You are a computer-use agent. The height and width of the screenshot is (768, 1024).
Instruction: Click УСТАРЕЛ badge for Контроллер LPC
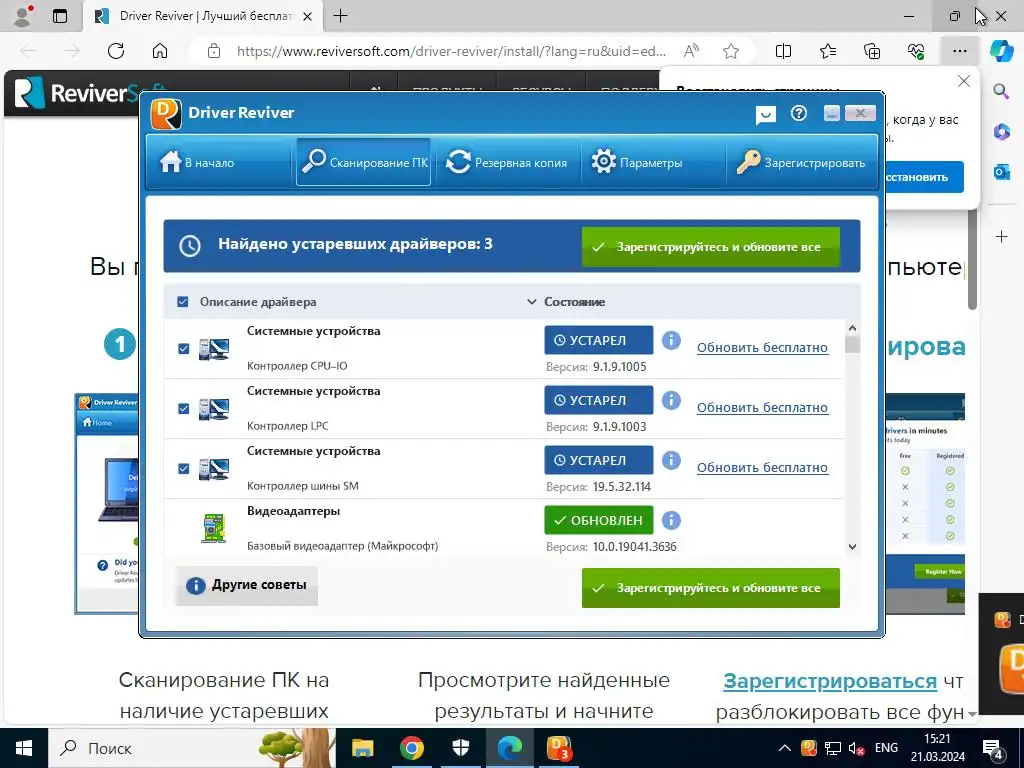[x=598, y=400]
